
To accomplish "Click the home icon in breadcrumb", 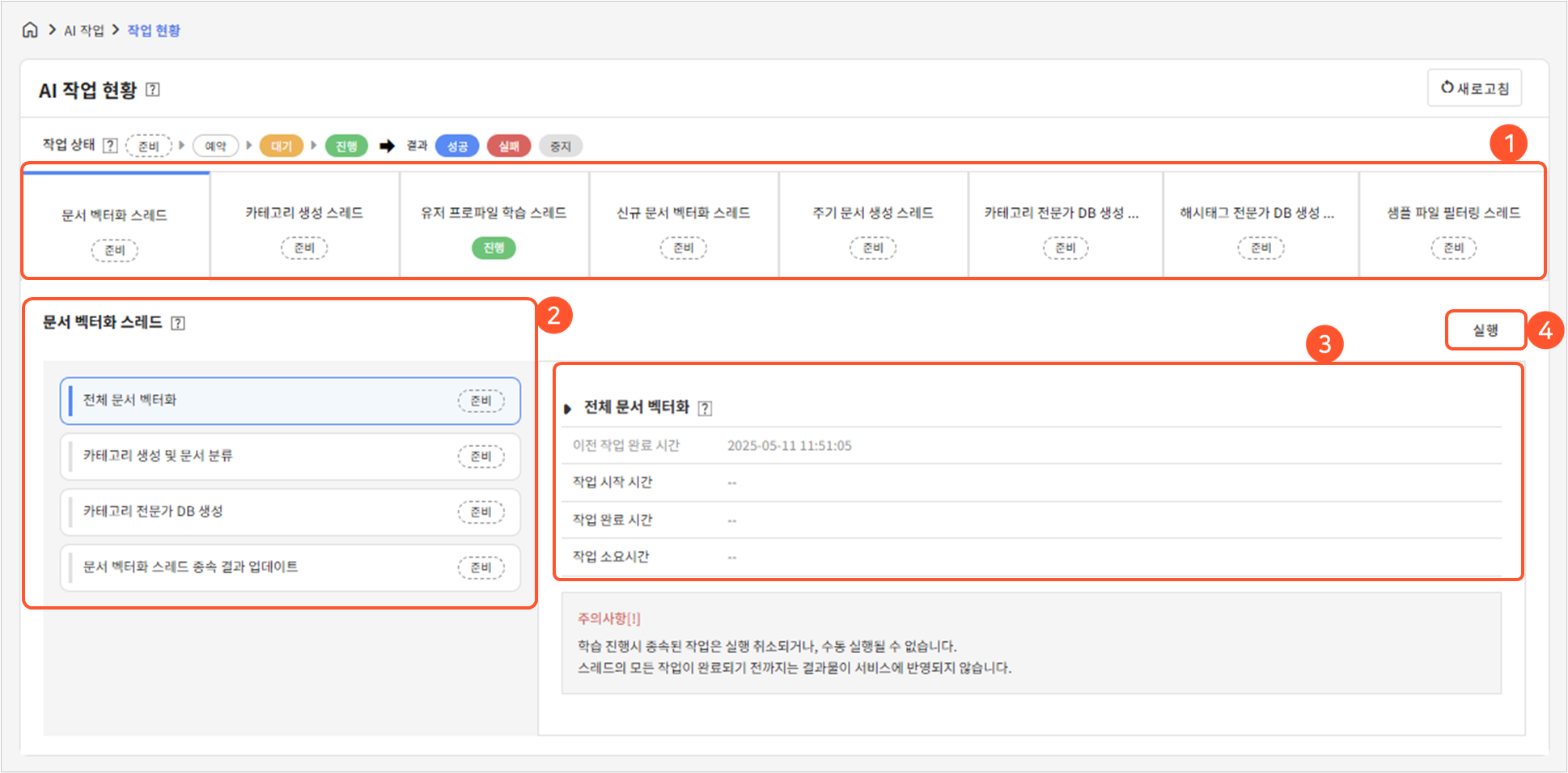I will [30, 30].
